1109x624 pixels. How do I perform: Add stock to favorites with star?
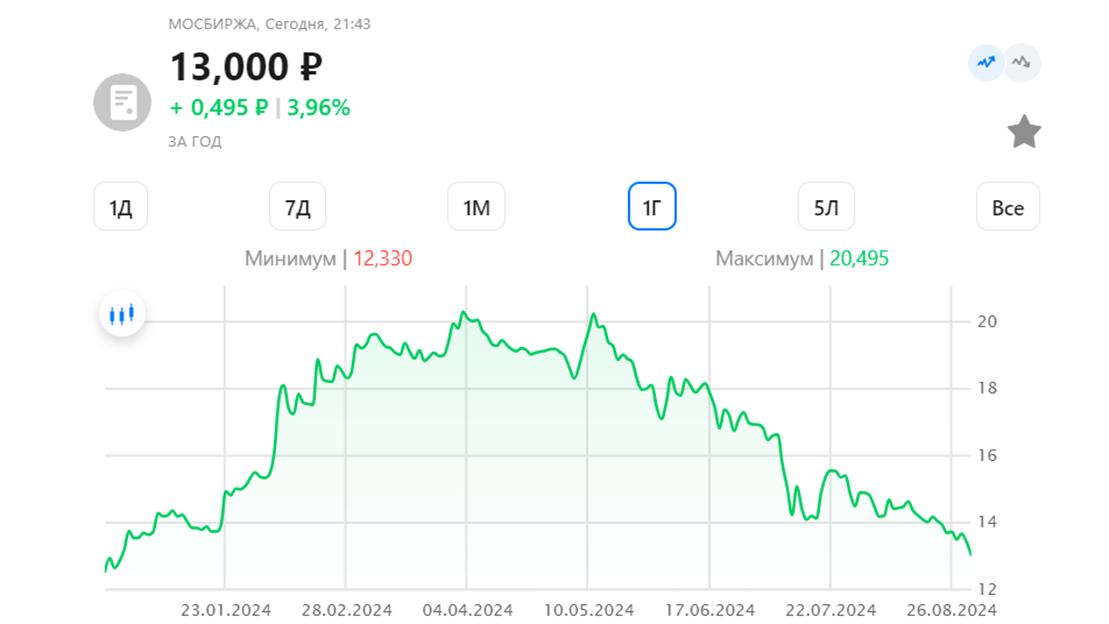[1023, 132]
